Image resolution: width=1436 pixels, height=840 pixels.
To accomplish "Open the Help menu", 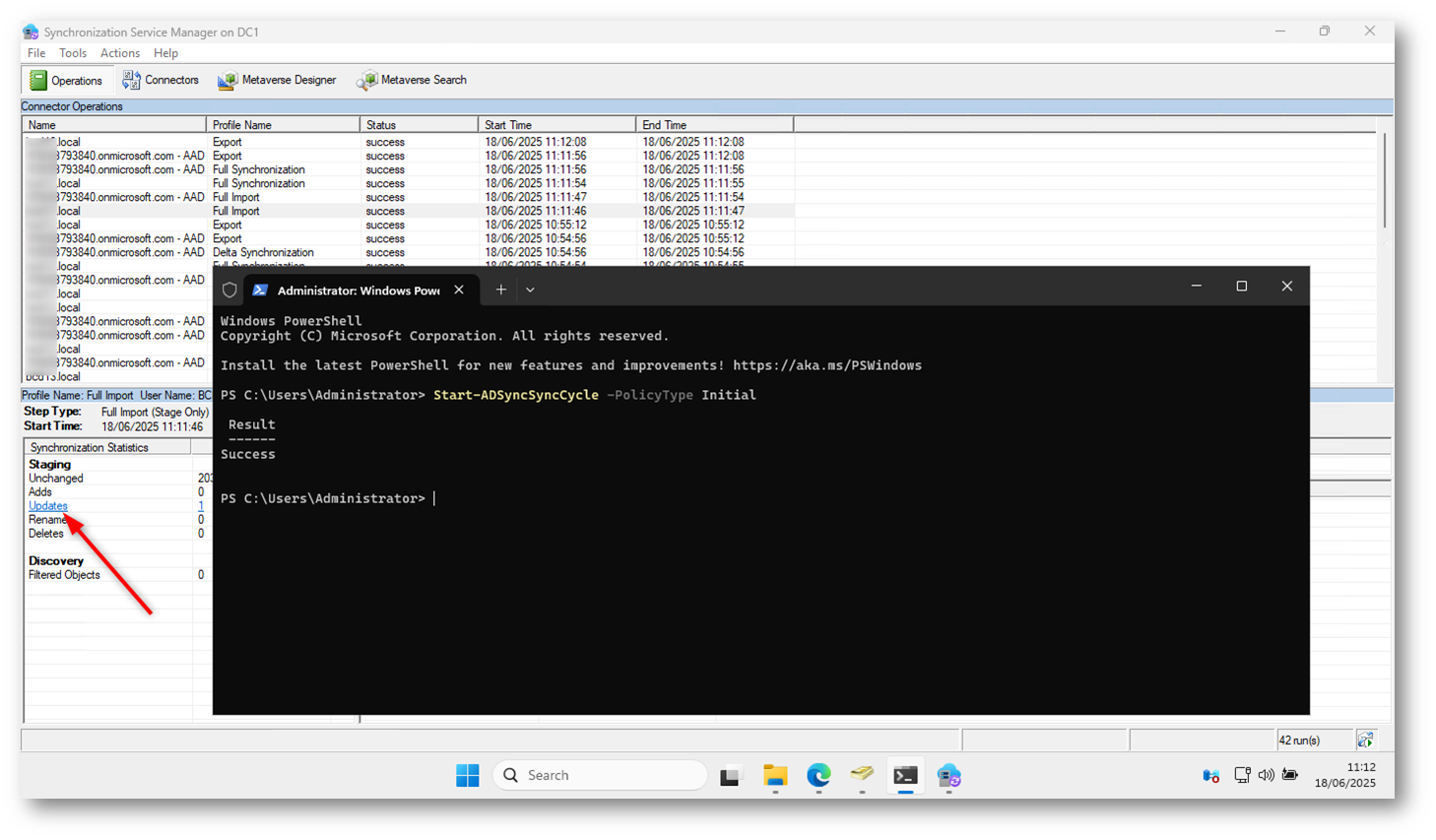I will (x=165, y=53).
